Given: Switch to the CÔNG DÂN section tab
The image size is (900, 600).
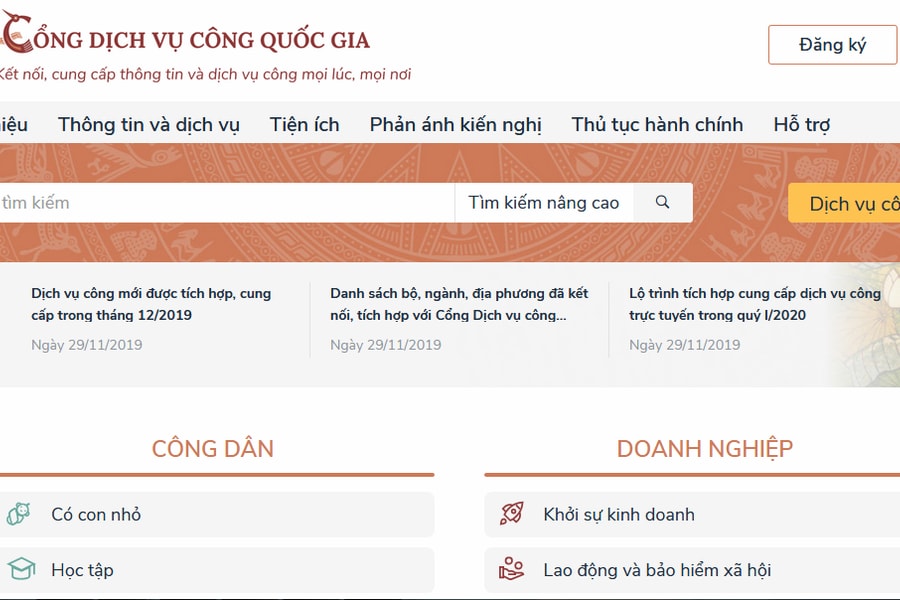Looking at the screenshot, I should click(212, 449).
